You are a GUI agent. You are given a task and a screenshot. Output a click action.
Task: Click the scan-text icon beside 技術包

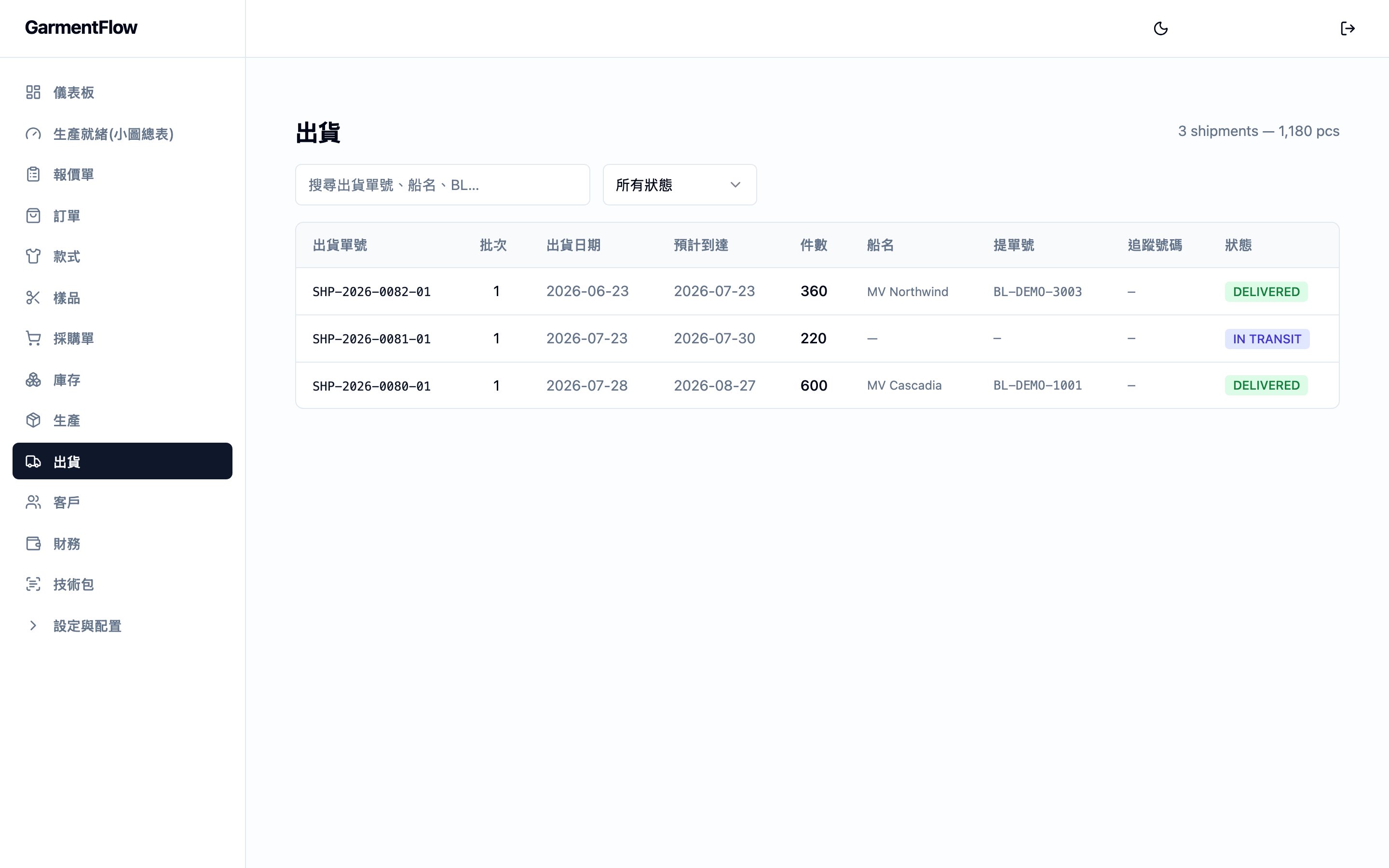pos(33,584)
